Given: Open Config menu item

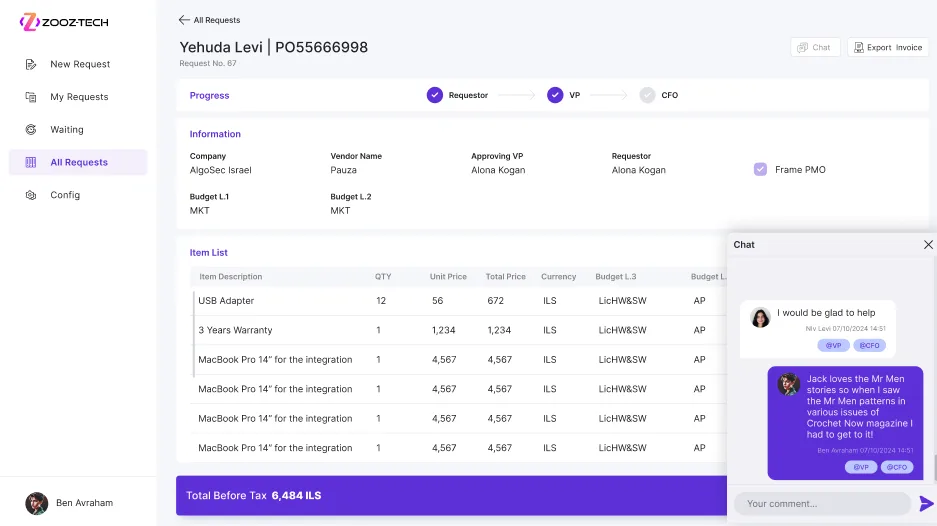Looking at the screenshot, I should (78, 195).
